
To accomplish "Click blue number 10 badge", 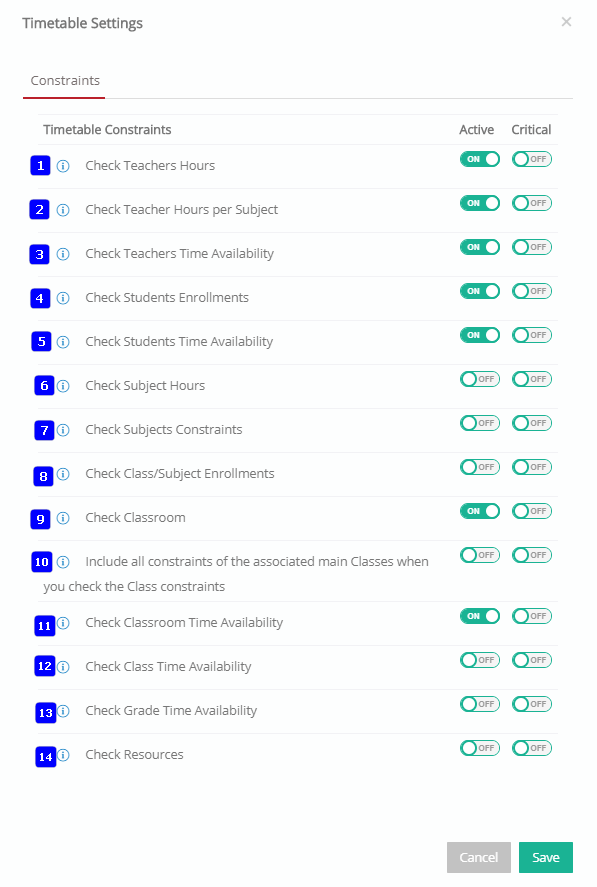I will click(x=42, y=562).
